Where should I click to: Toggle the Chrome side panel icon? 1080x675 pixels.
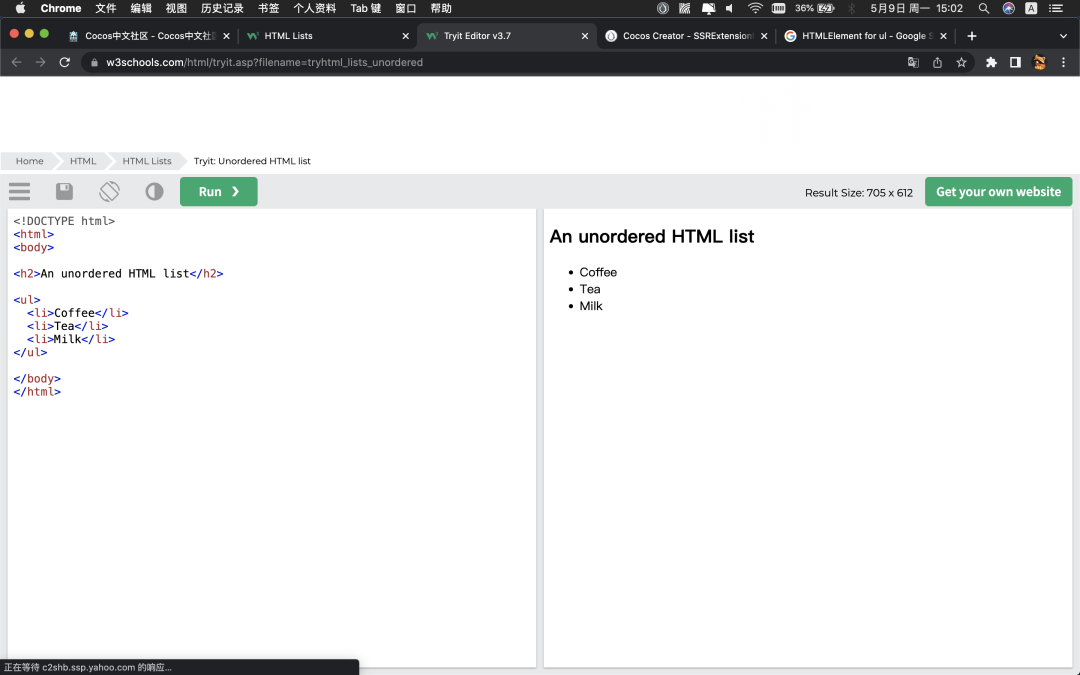coord(1015,62)
